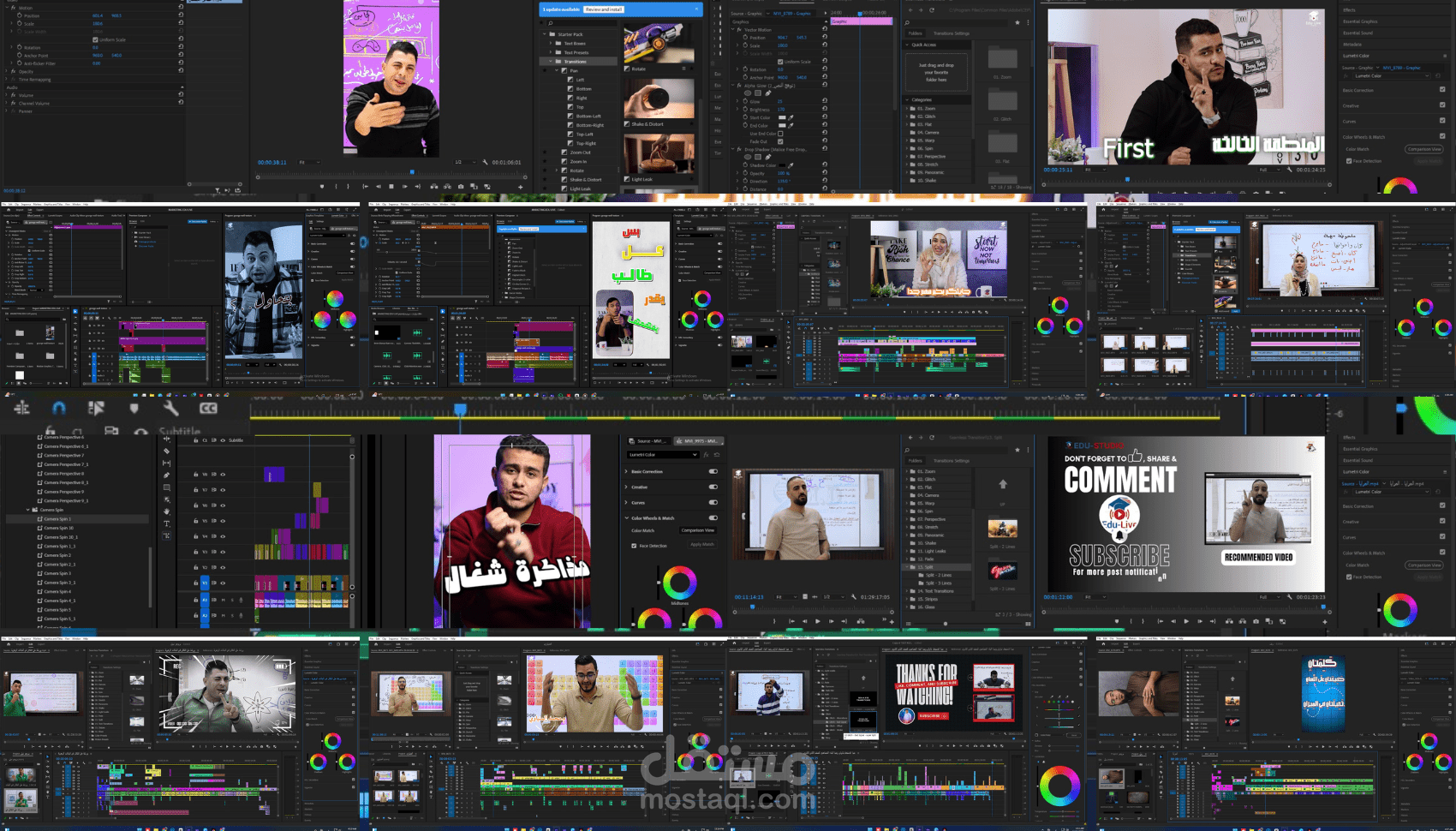Screen dimensions: 1456x831
Task: Open timeline display settings via large wrench icon
Action: pos(170,409)
